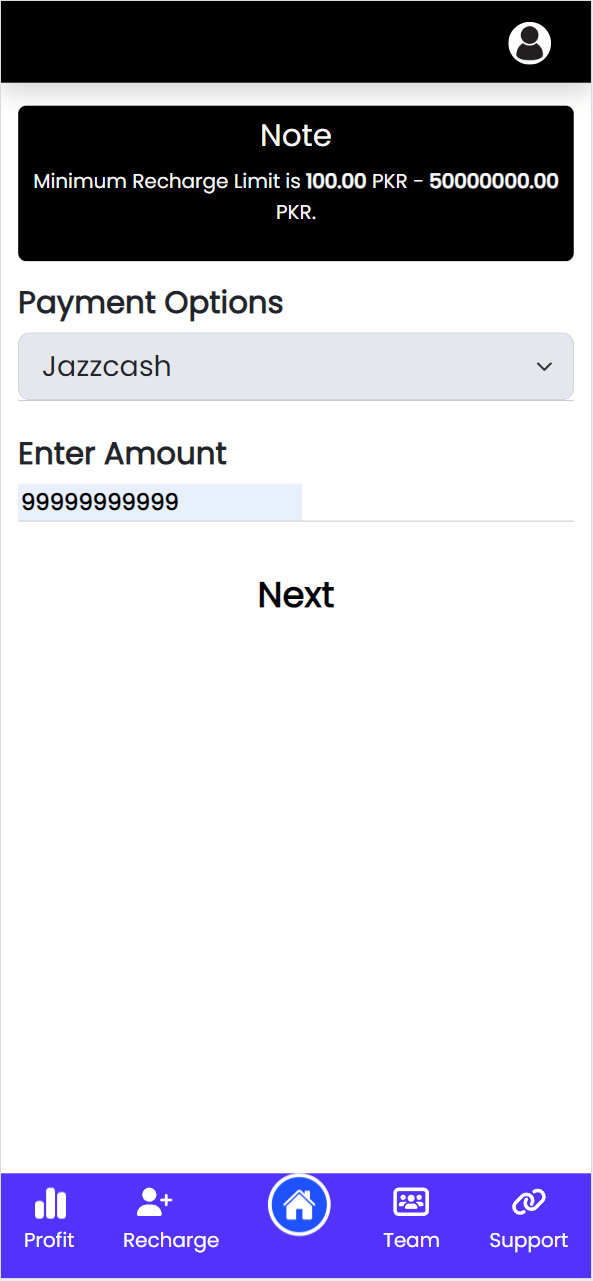This screenshot has width=593, height=1281.
Task: Click the Note heading in black box
Action: tap(296, 135)
